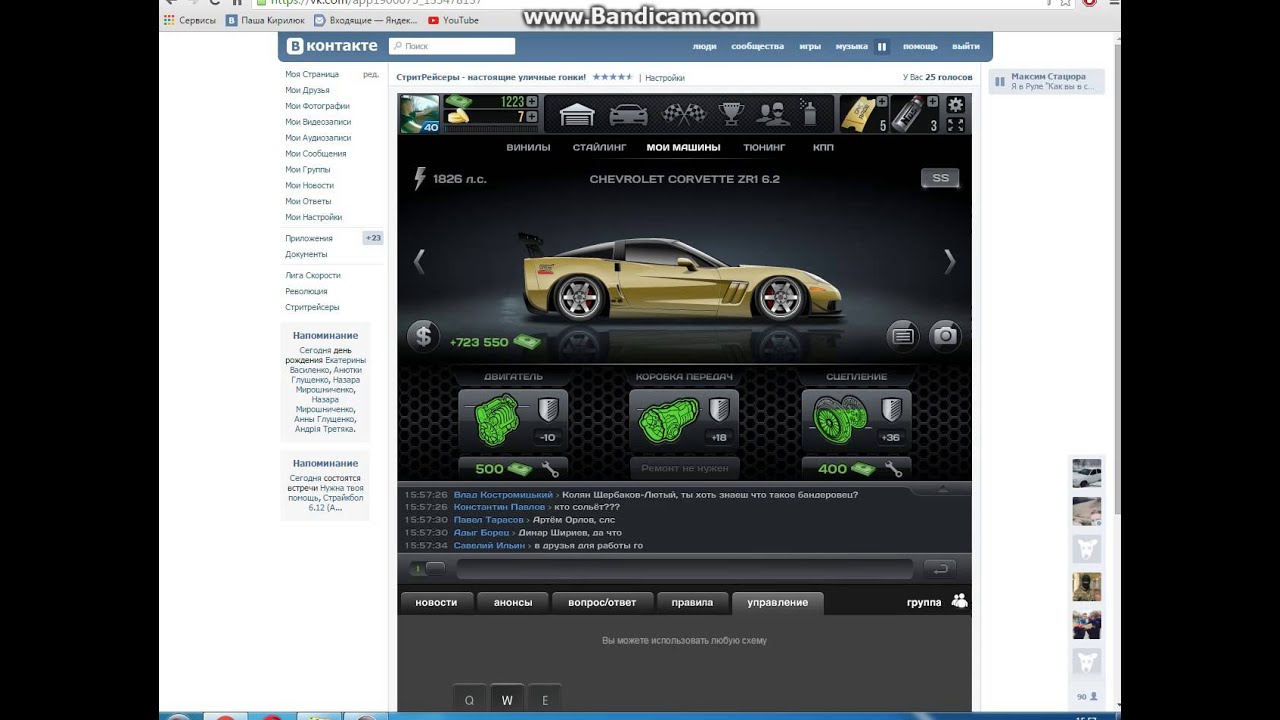1280x720 pixels.
Task: Open the spray paint can icon
Action: pos(809,113)
